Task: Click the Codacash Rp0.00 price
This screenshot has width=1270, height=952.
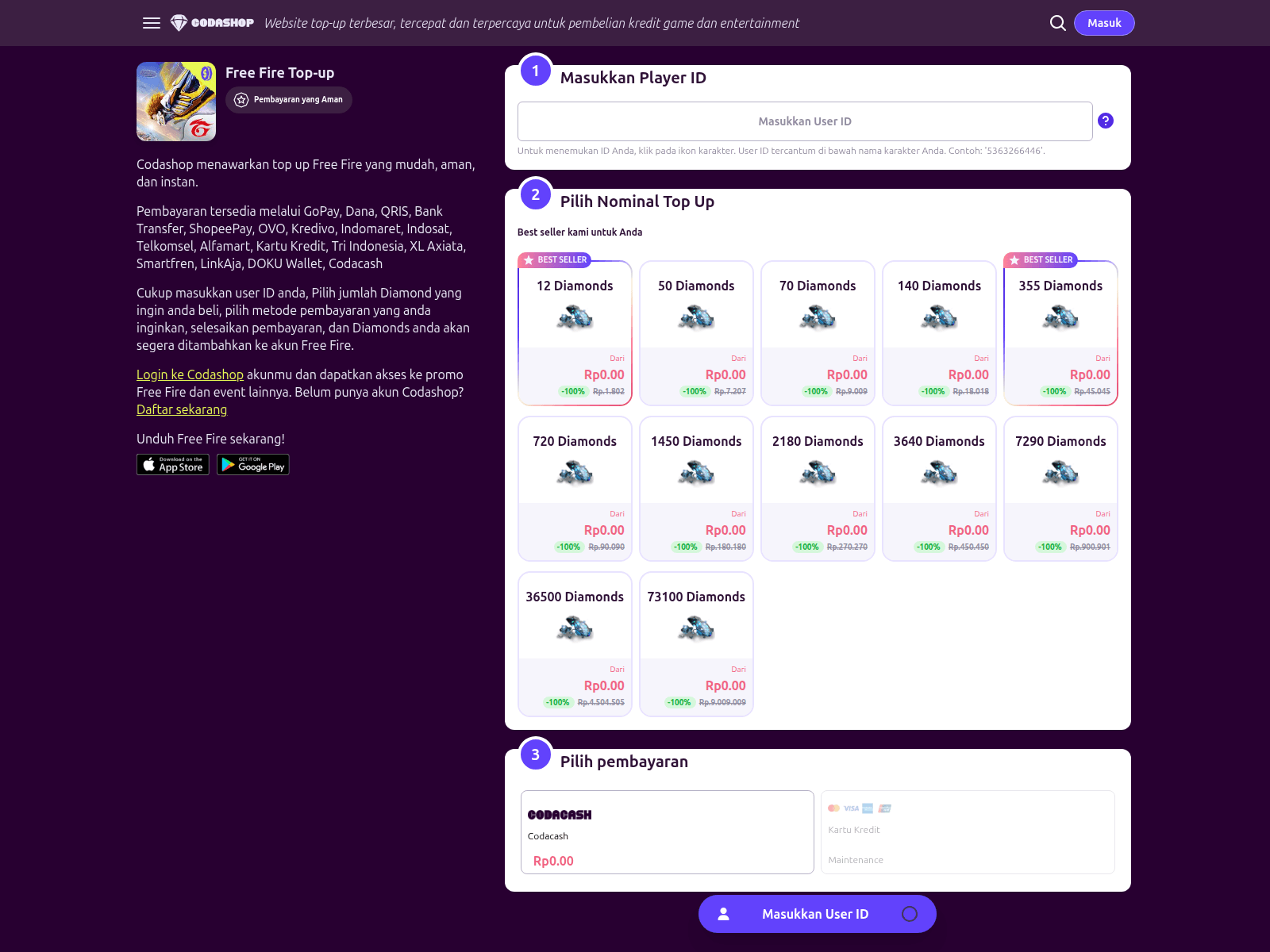Action: 553,861
